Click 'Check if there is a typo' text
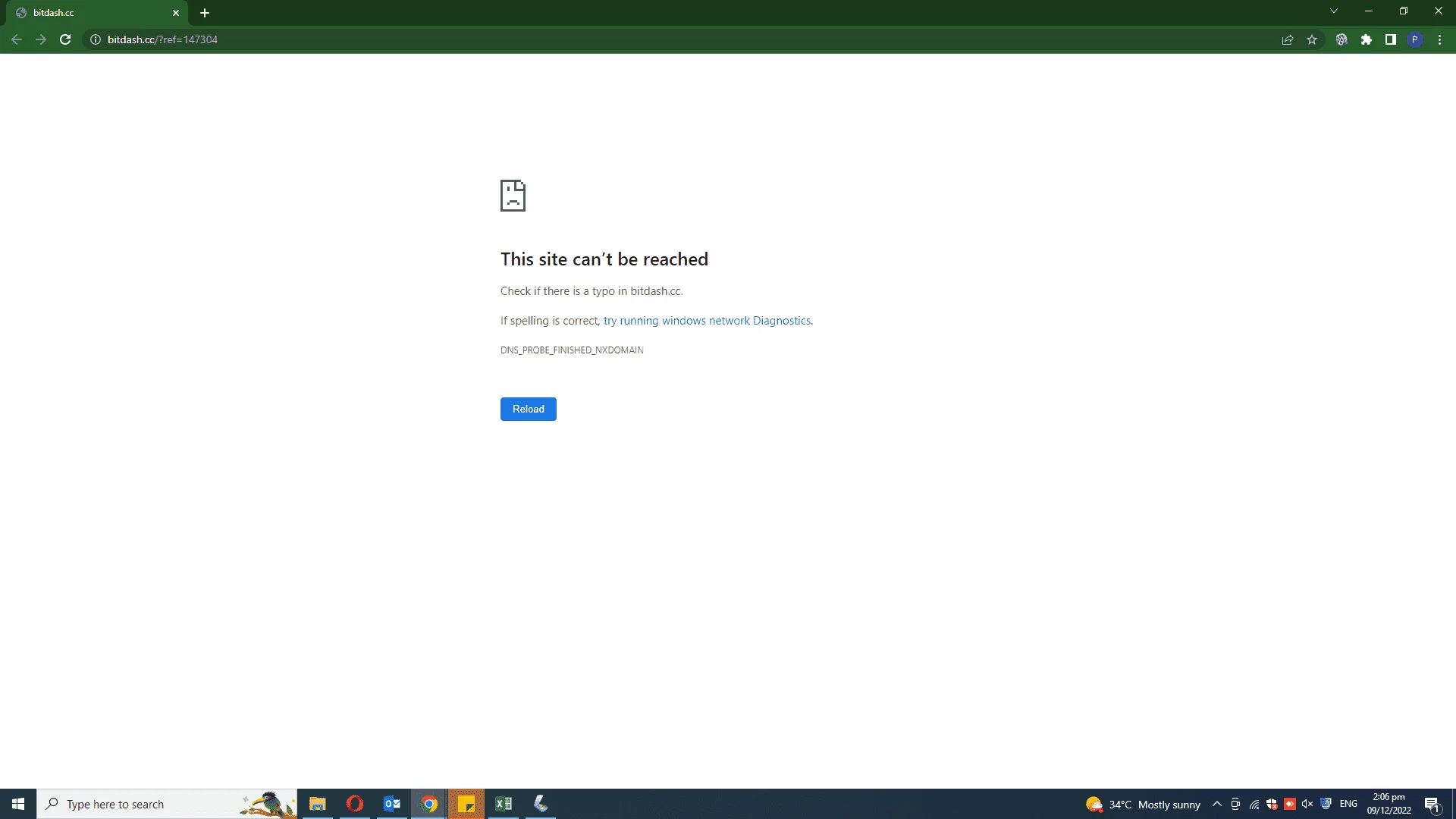Image resolution: width=1456 pixels, height=819 pixels. pos(591,291)
